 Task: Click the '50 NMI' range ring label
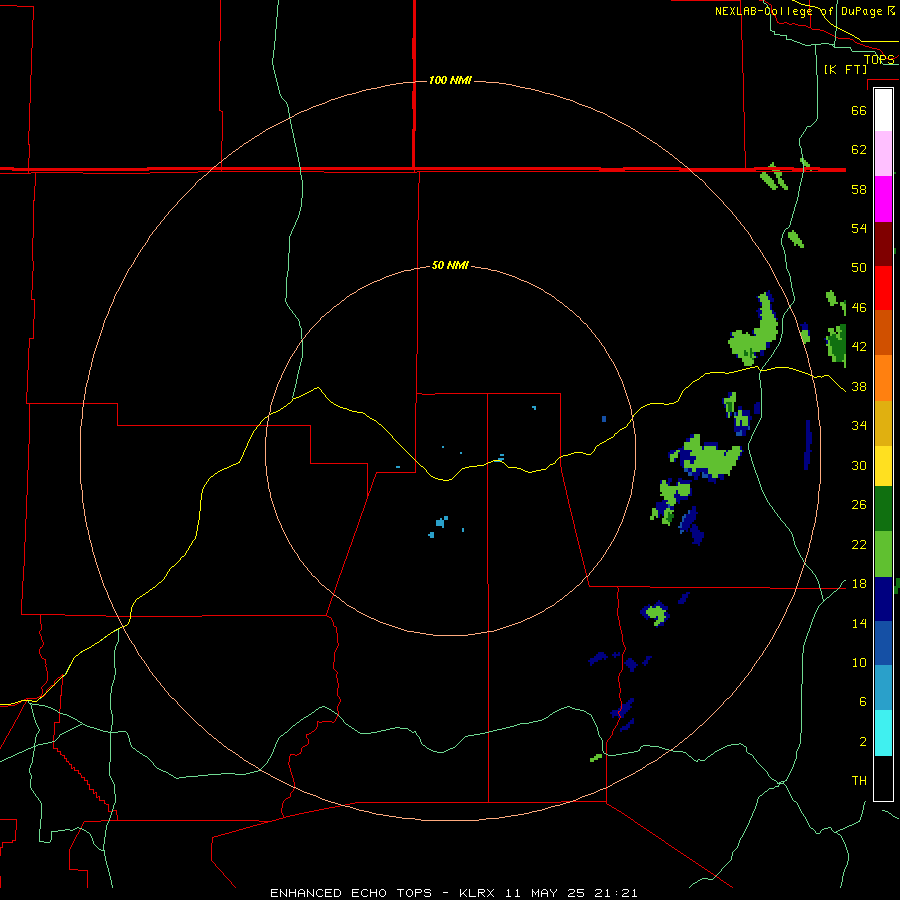(x=450, y=265)
